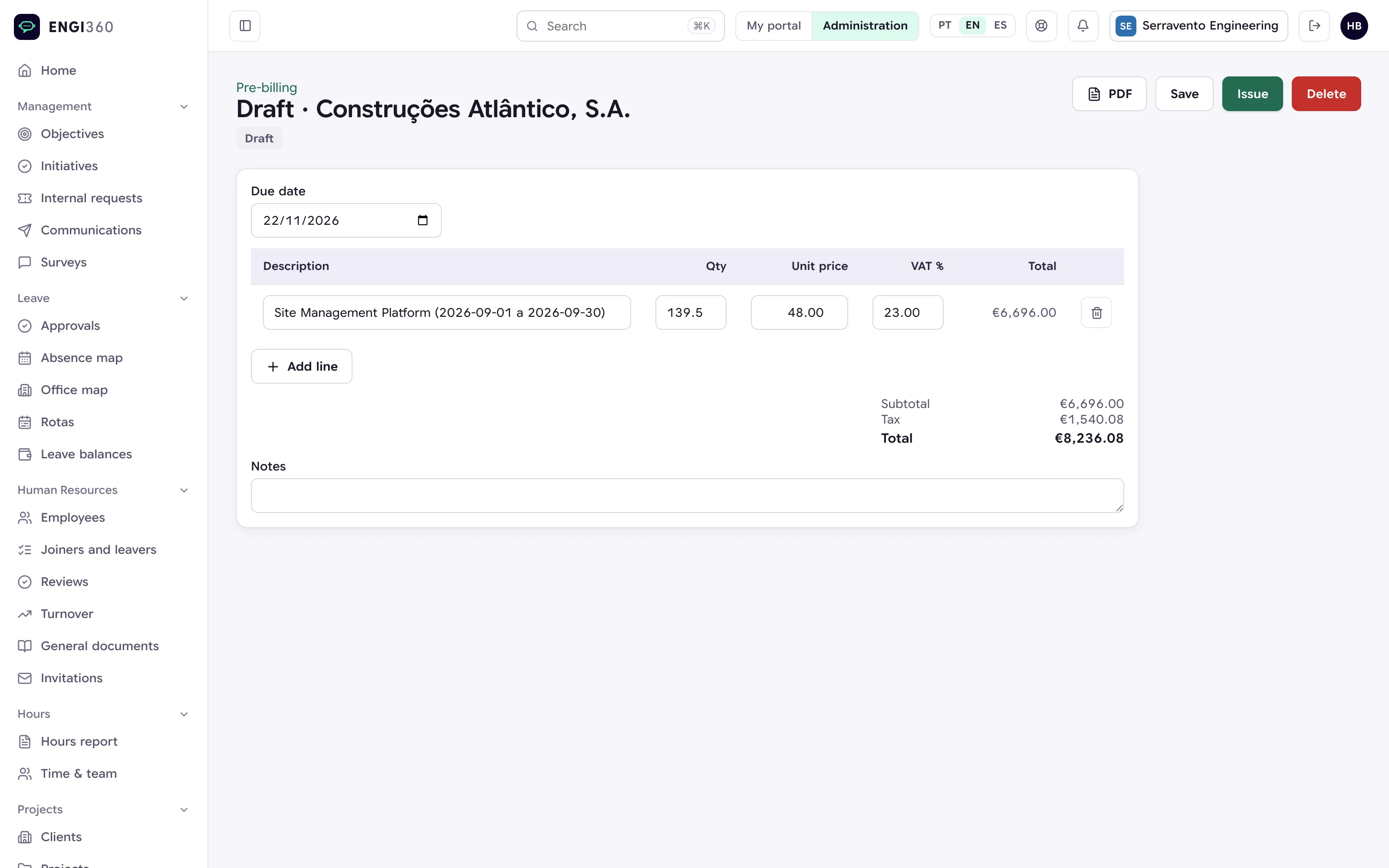Viewport: 1389px width, 868px height.
Task: Focus the Search field
Action: coord(620,26)
